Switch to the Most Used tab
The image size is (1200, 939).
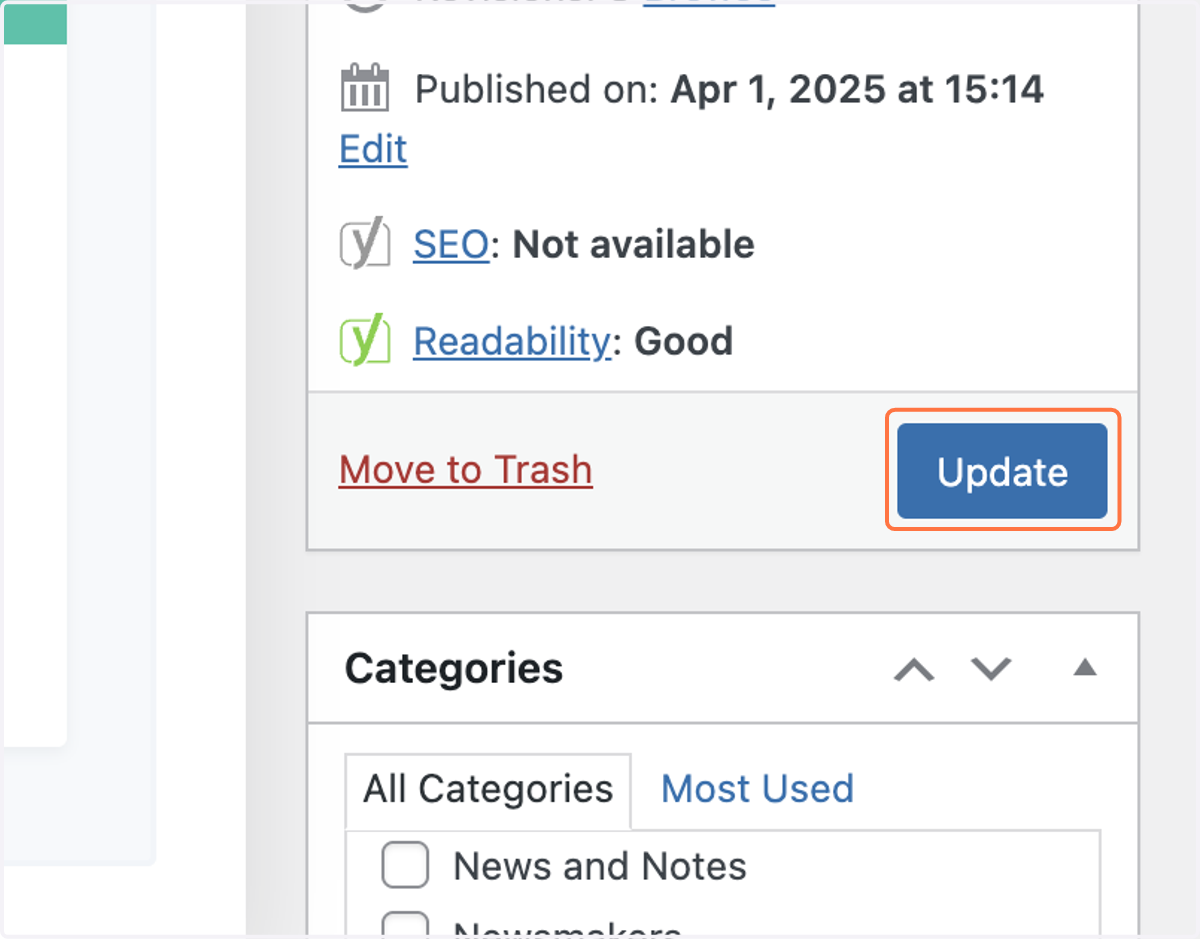pyautogui.click(x=757, y=789)
